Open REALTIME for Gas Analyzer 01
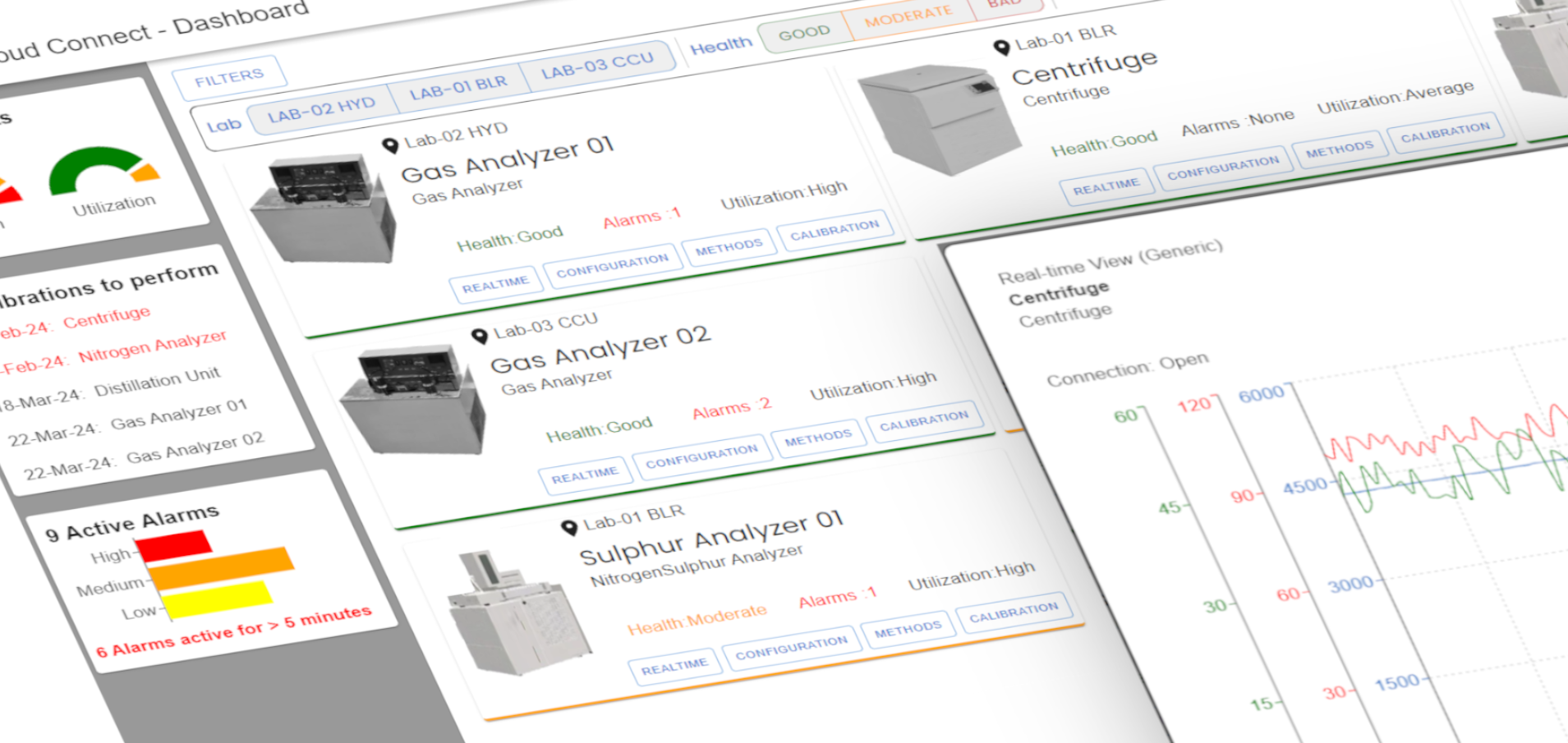This screenshot has height=743, width=1568. (x=495, y=284)
